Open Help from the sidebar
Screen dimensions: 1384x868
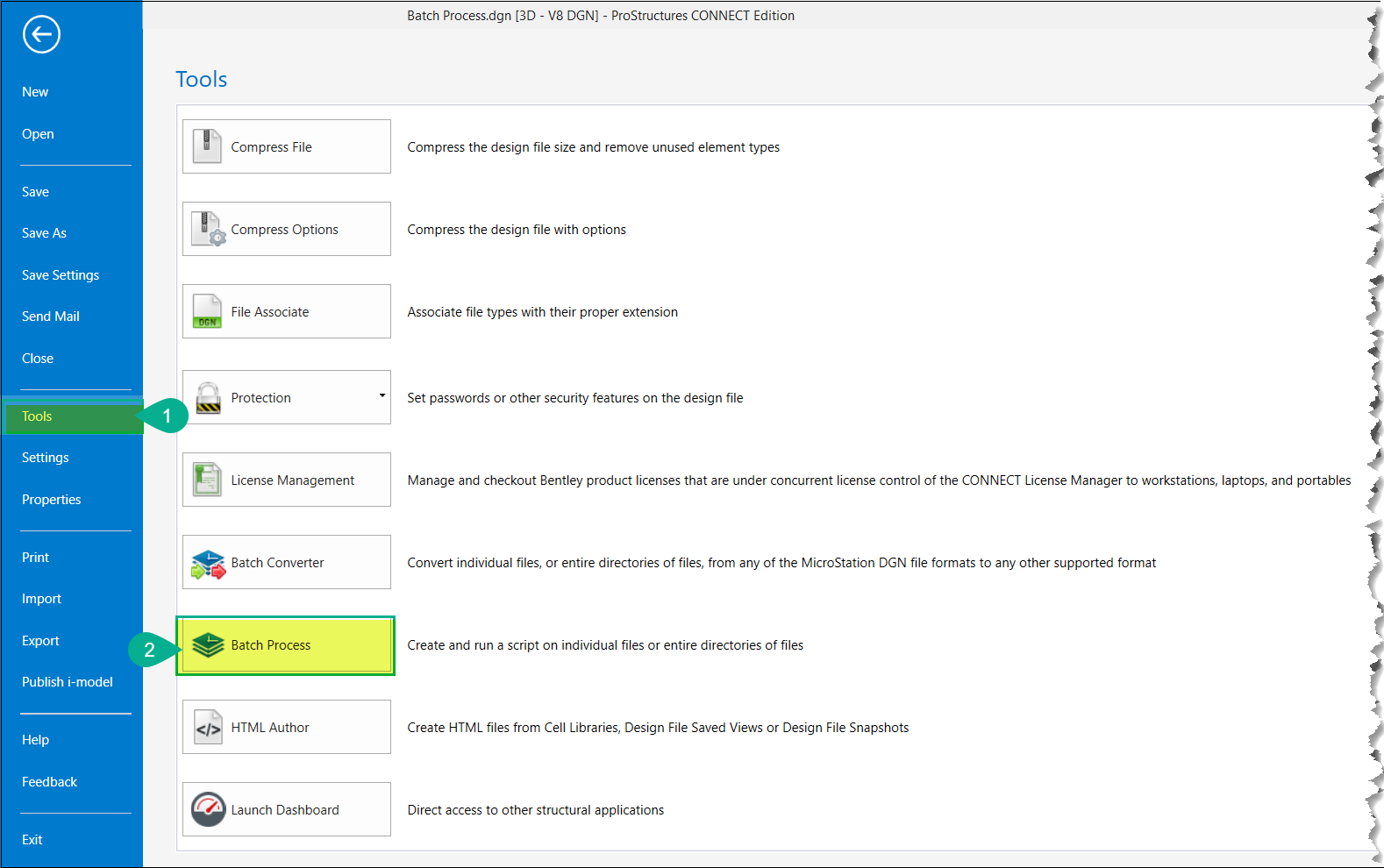pyautogui.click(x=35, y=740)
